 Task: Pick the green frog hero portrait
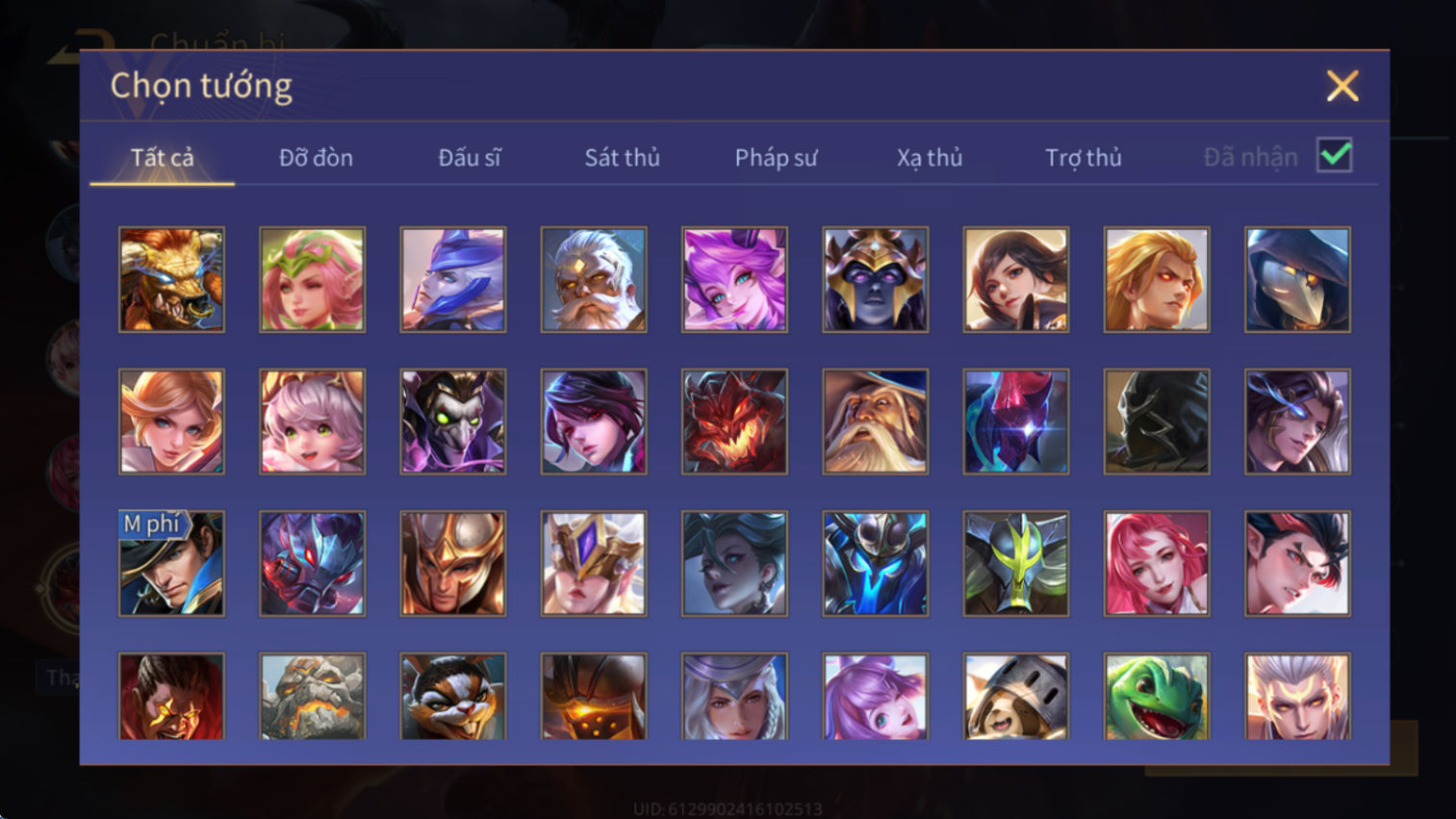click(1157, 696)
